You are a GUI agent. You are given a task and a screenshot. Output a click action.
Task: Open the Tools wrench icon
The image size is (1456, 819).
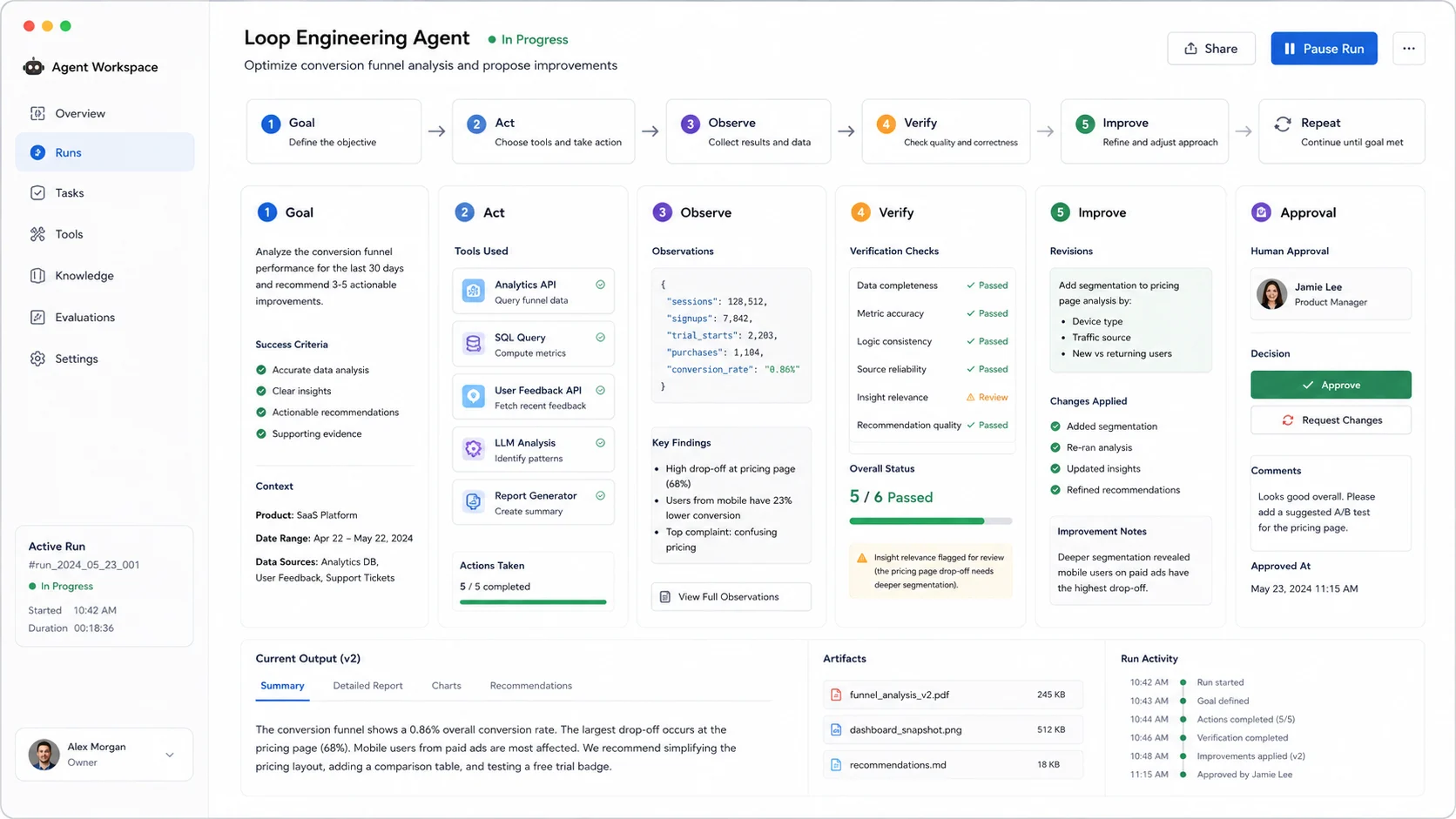pyautogui.click(x=37, y=234)
